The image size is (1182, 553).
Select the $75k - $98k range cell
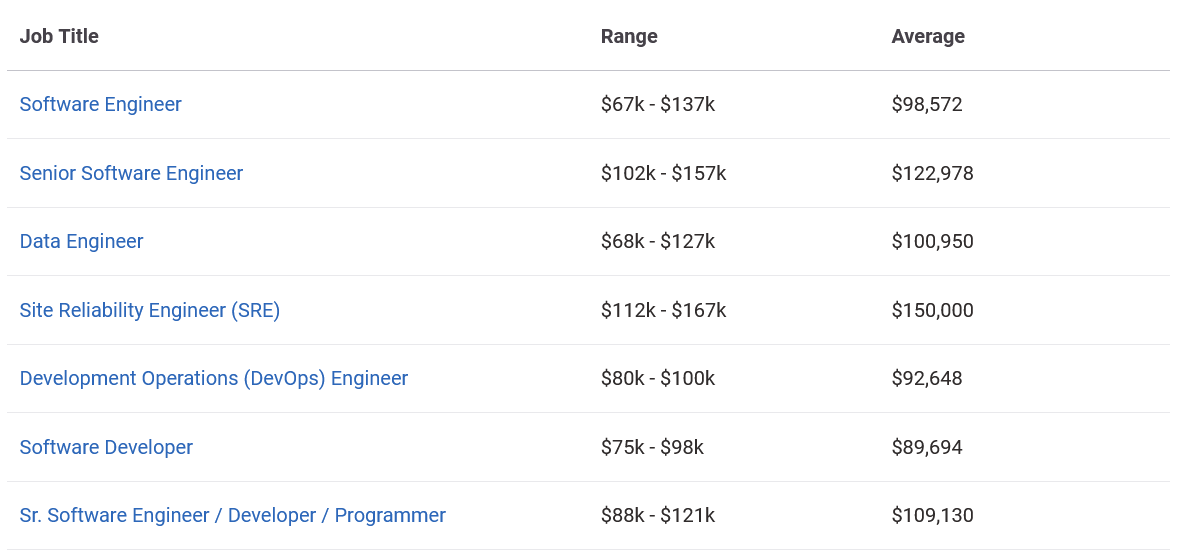[x=652, y=447]
